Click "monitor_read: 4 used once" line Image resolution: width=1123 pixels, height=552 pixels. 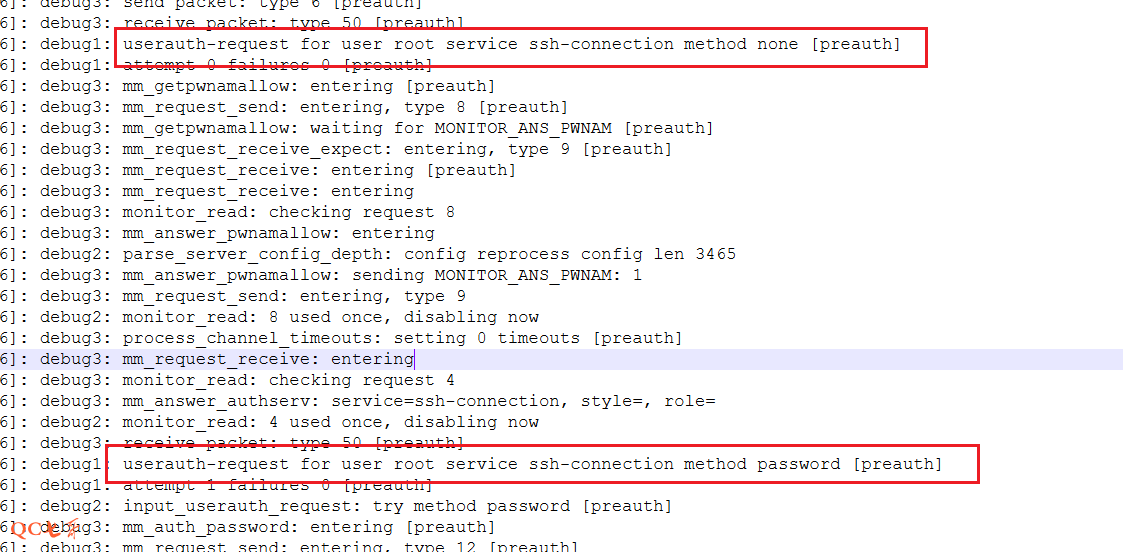pyautogui.click(x=330, y=422)
